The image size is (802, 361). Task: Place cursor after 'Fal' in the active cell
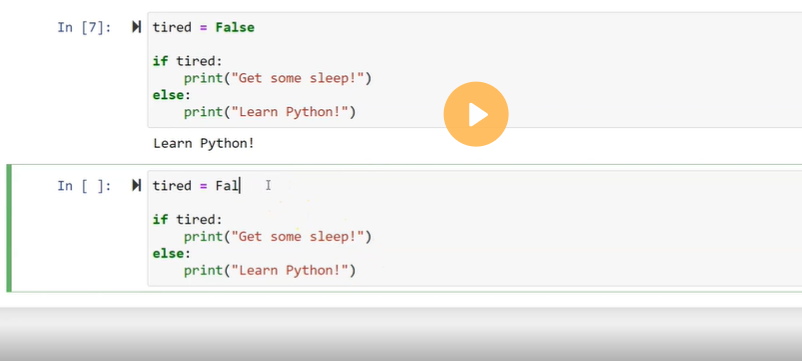239,186
